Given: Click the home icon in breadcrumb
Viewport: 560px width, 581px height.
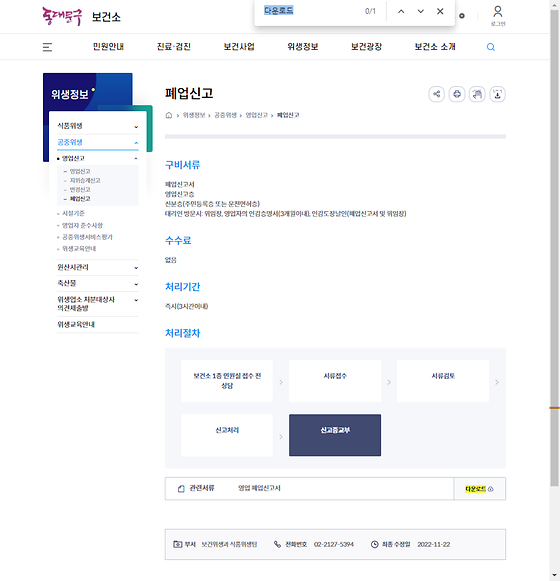Looking at the screenshot, I should (x=169, y=115).
